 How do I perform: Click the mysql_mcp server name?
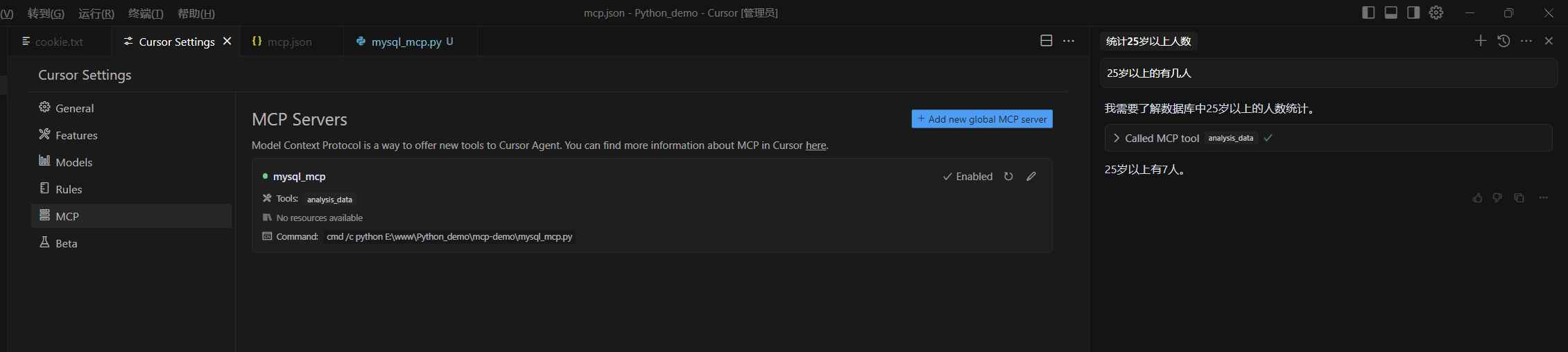tap(299, 177)
